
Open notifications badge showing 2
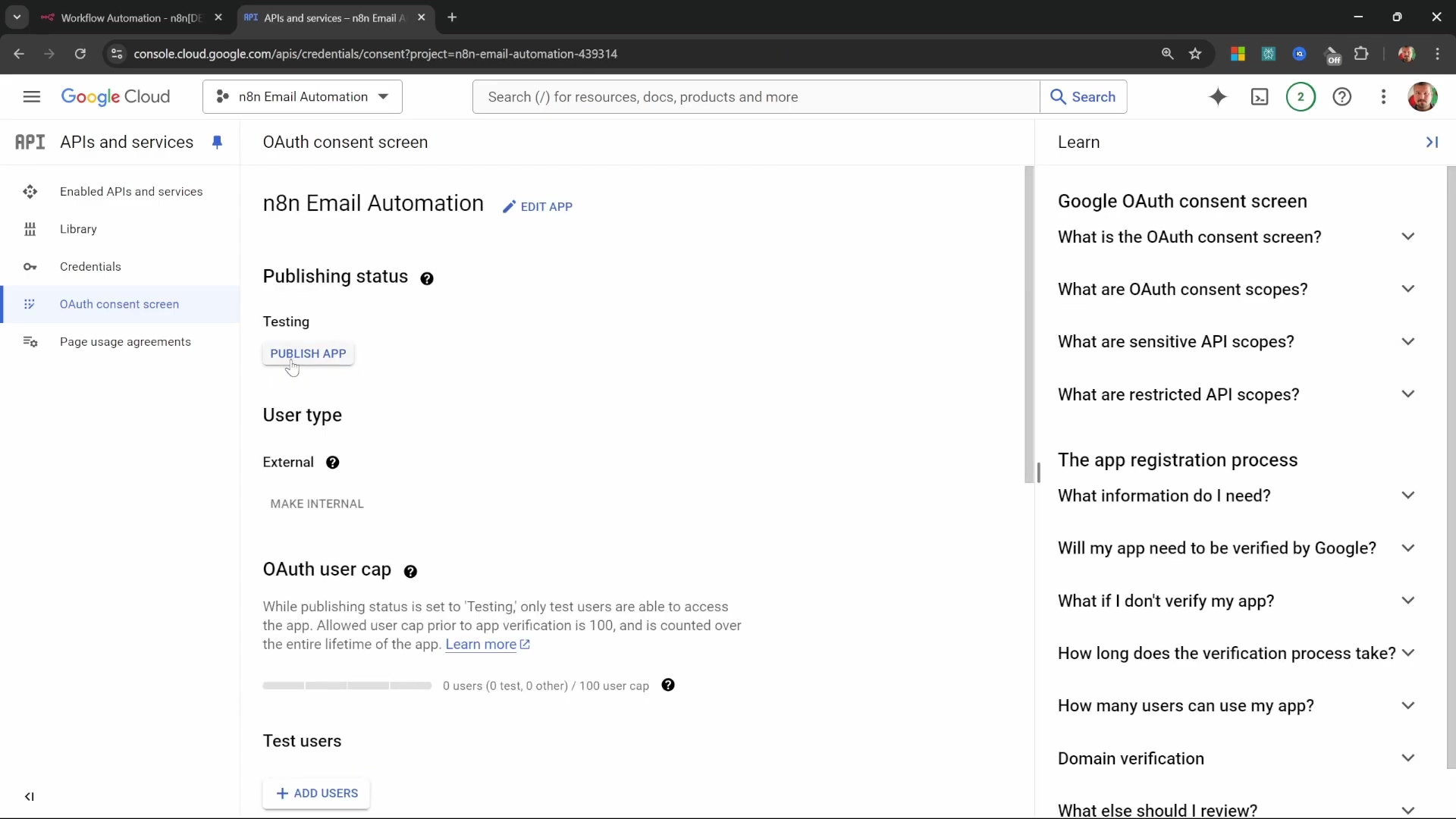pos(1301,96)
